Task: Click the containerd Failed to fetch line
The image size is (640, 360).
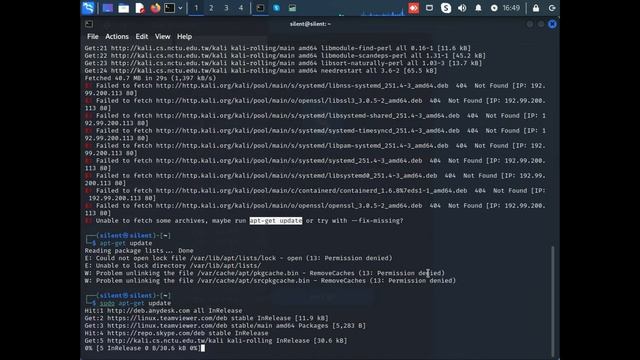Action: 315,194
